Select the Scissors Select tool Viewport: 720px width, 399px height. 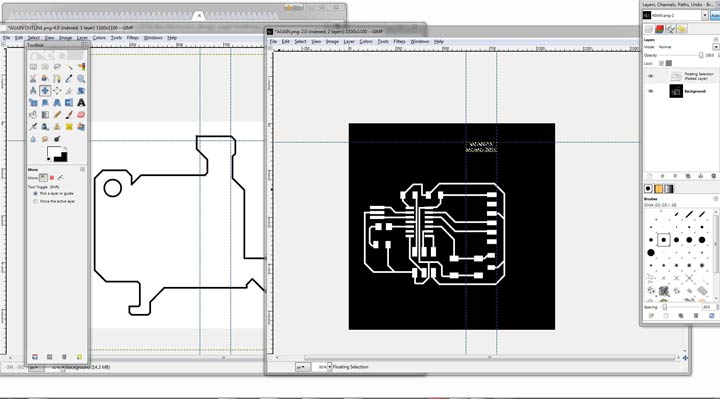click(x=33, y=79)
